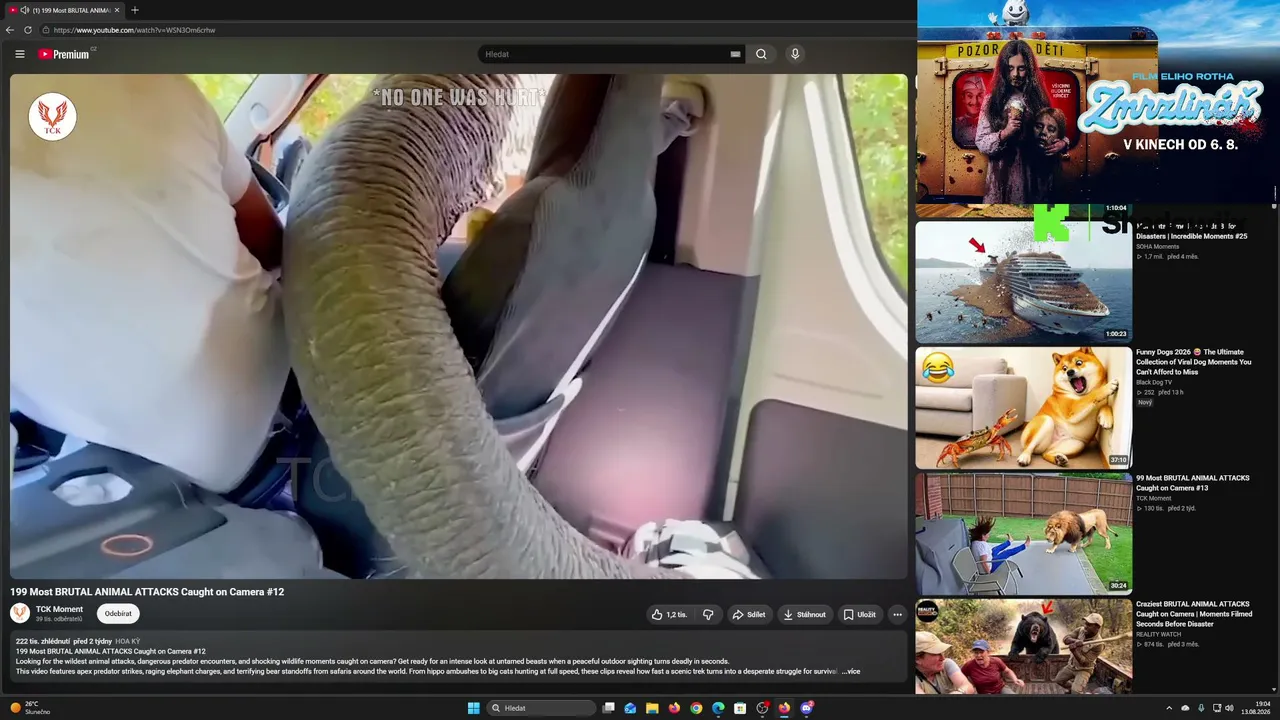
Task: Launch Google Chrome from the taskbar
Action: 696,708
